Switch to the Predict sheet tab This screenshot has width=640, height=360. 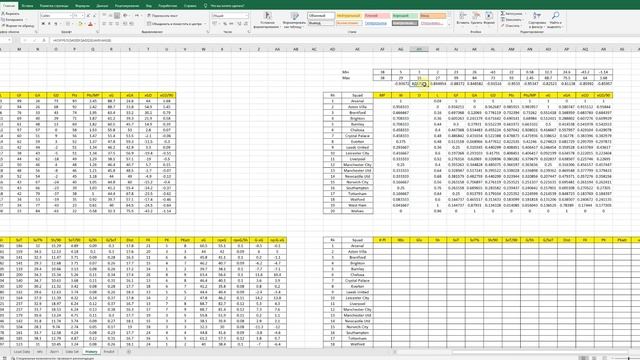(109, 351)
